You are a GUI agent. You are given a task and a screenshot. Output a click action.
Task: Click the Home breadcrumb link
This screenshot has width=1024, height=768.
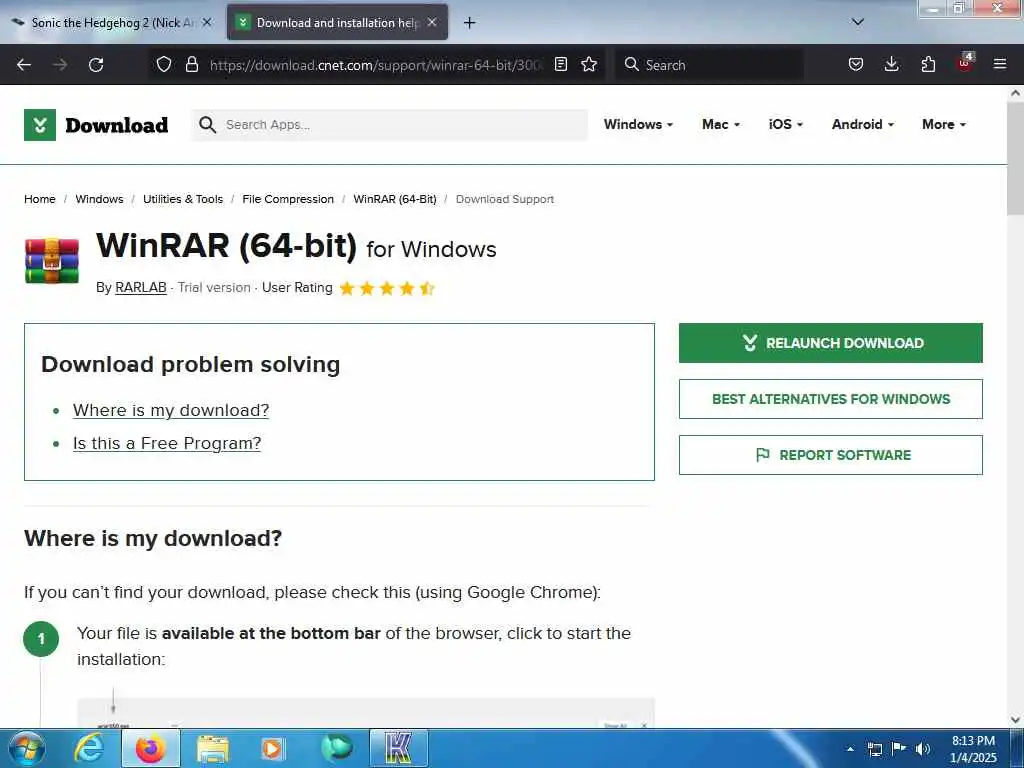point(40,199)
